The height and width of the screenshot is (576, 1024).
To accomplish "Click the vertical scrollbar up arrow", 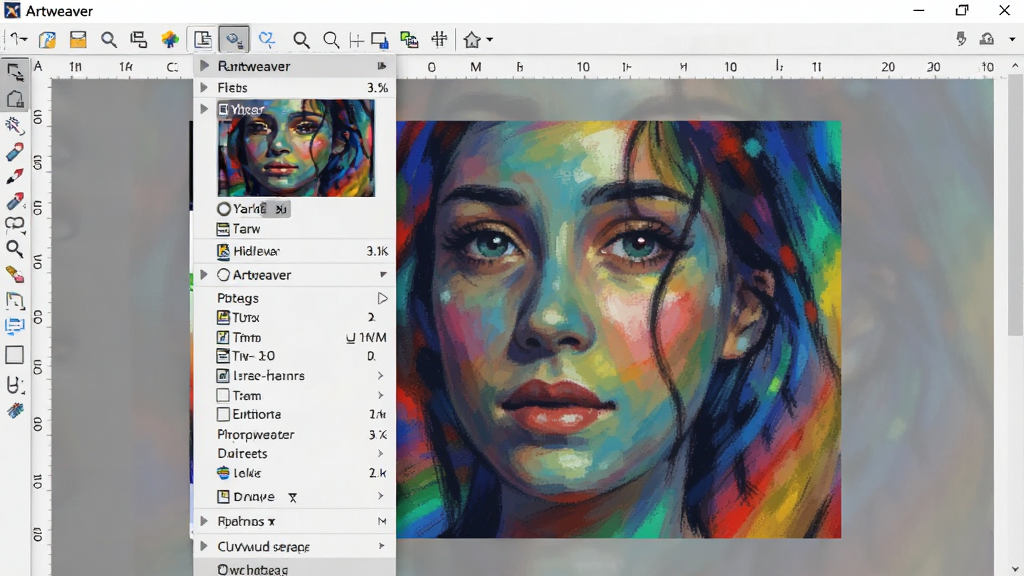I will 1015,66.
